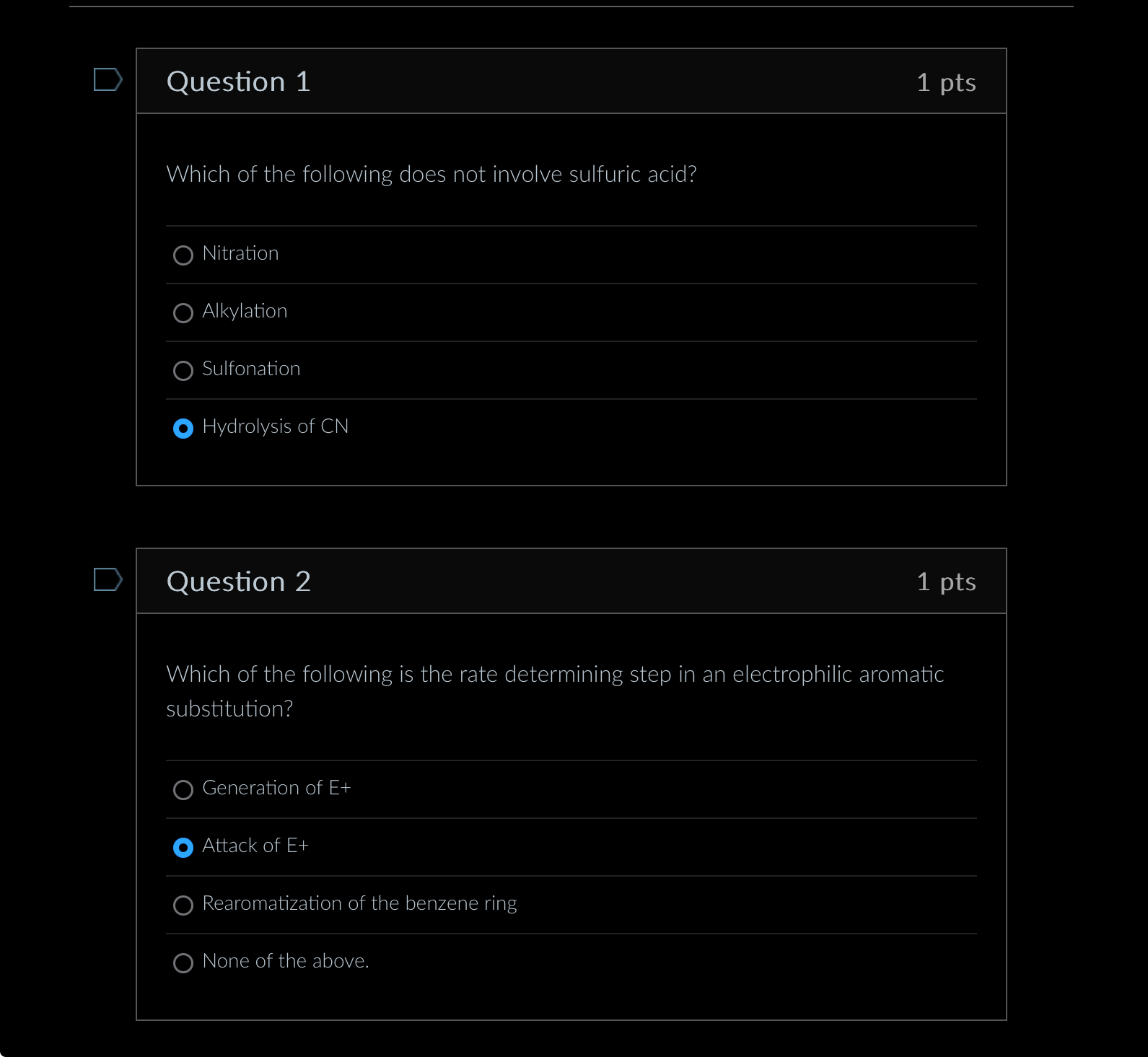The width and height of the screenshot is (1148, 1057).
Task: Choose Sulfonation for Question 1
Action: pyautogui.click(x=183, y=371)
